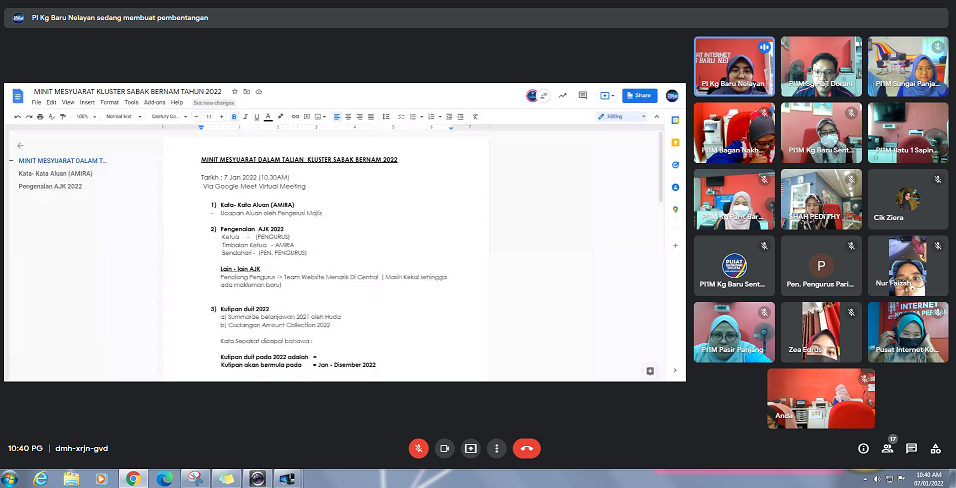Screen dimensions: 956x488
Task: Toggle Bold formatting in the toolbar
Action: 234,116
